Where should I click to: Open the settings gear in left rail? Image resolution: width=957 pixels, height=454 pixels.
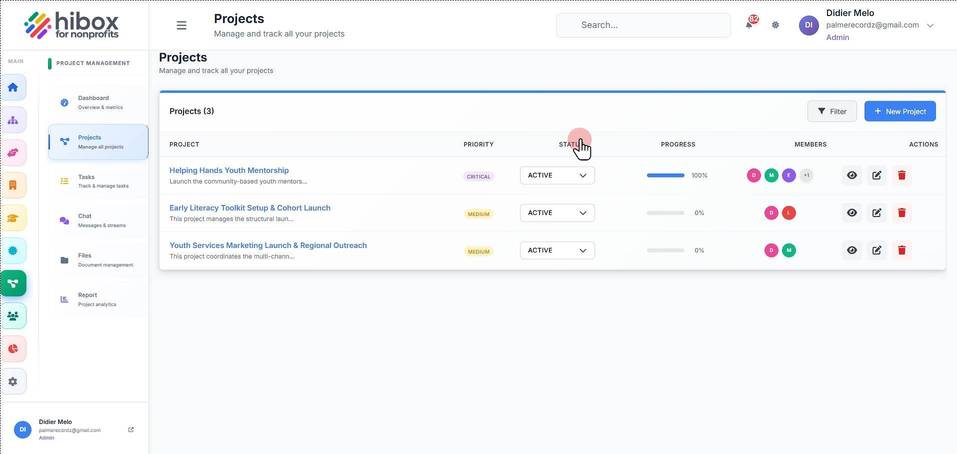click(13, 381)
